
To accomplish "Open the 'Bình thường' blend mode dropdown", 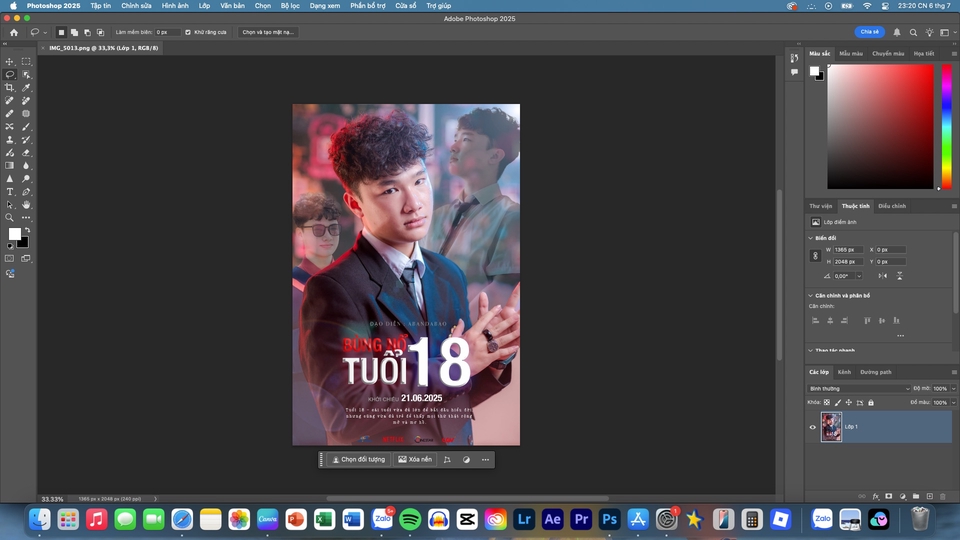I will coord(859,389).
